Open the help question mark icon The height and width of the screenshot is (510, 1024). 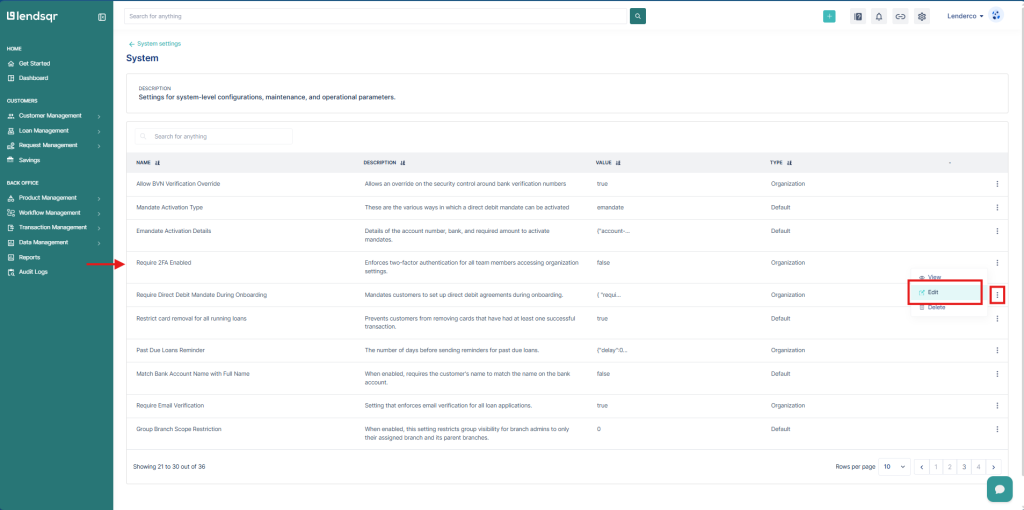(857, 16)
